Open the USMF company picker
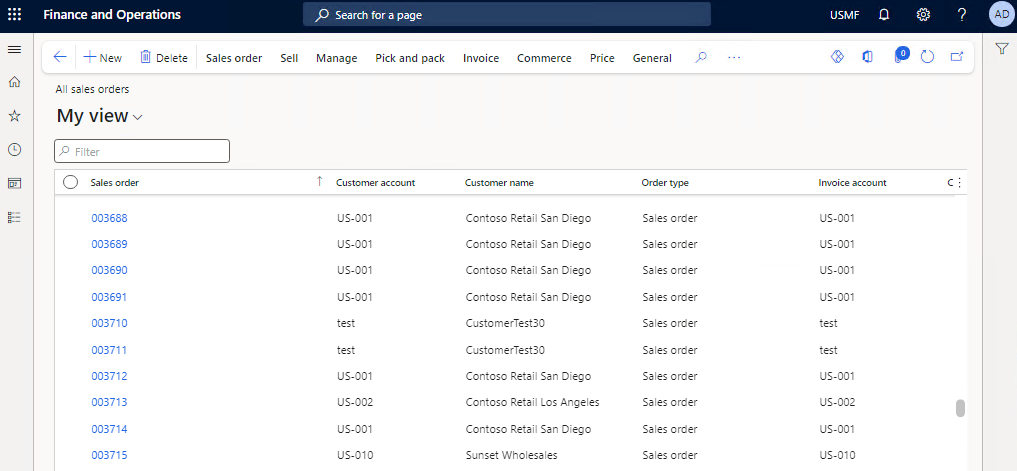 844,15
